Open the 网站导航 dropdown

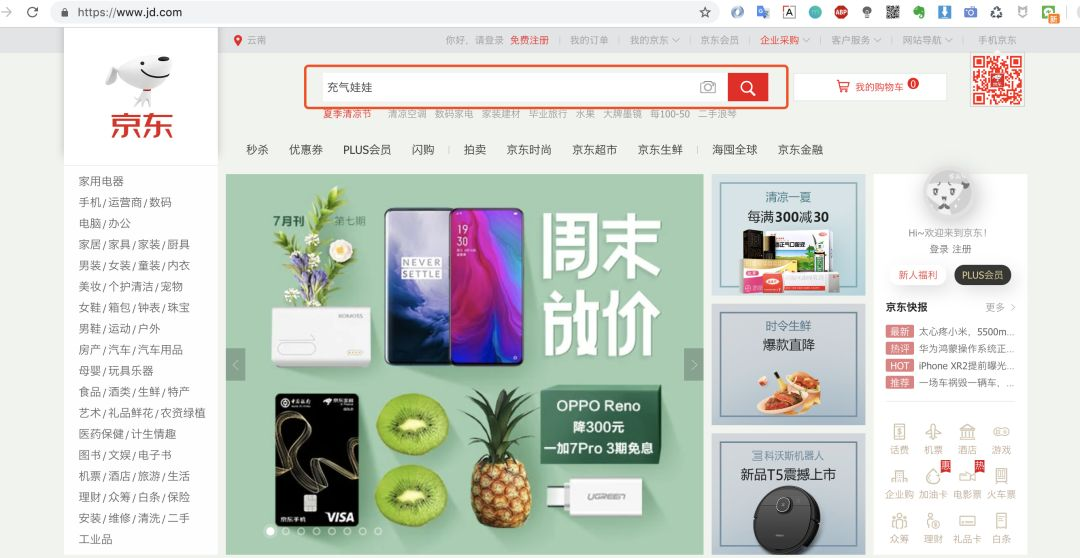coord(927,40)
